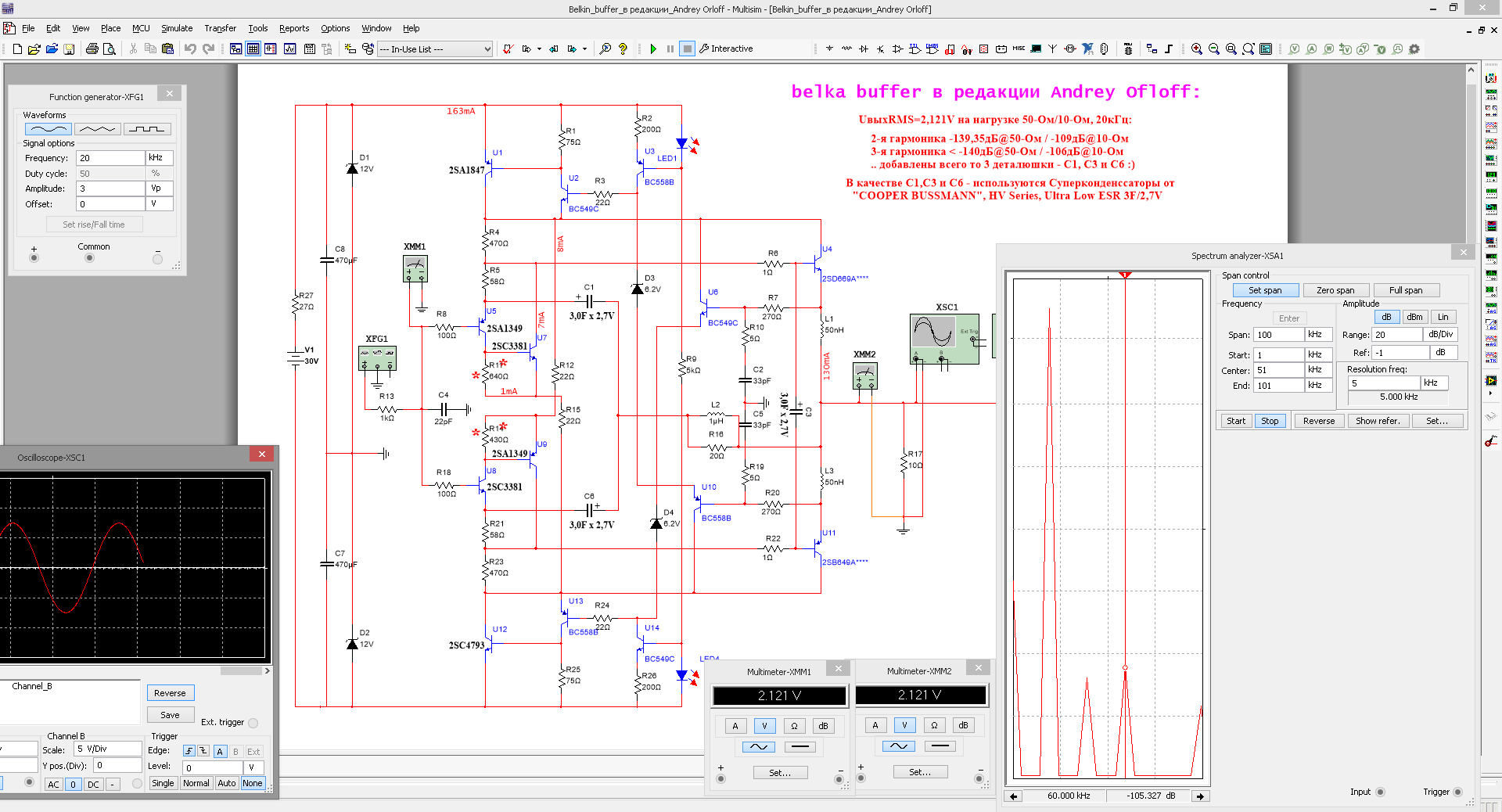
Task: Select square waveform in function generator
Action: [x=146, y=129]
